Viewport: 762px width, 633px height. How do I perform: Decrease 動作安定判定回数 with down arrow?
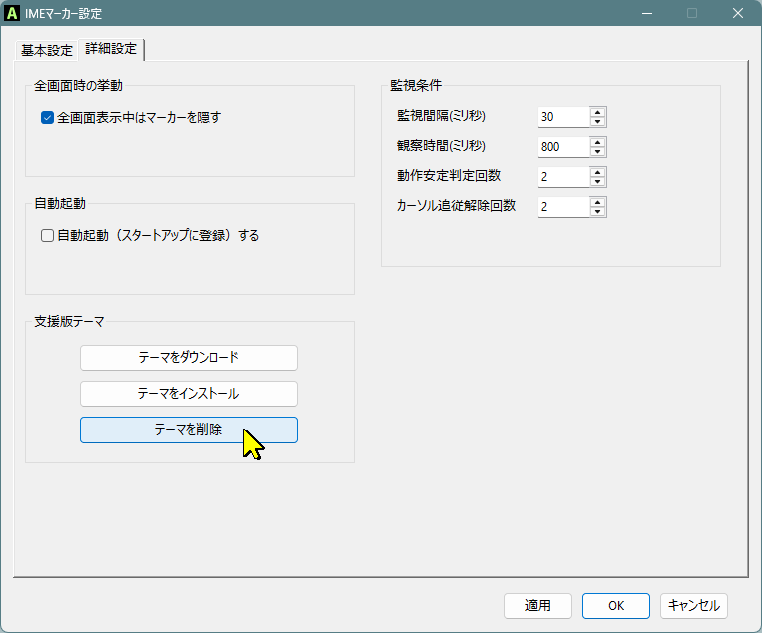click(x=597, y=182)
